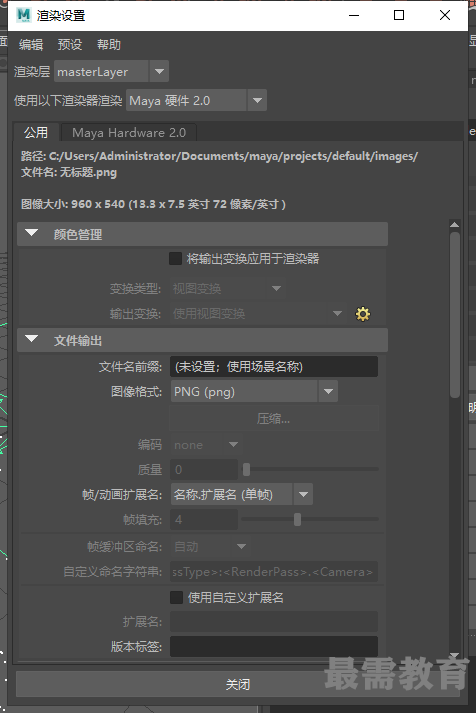Image resolution: width=476 pixels, height=713 pixels.
Task: Click the scrollbar up arrow
Action: coord(455,225)
